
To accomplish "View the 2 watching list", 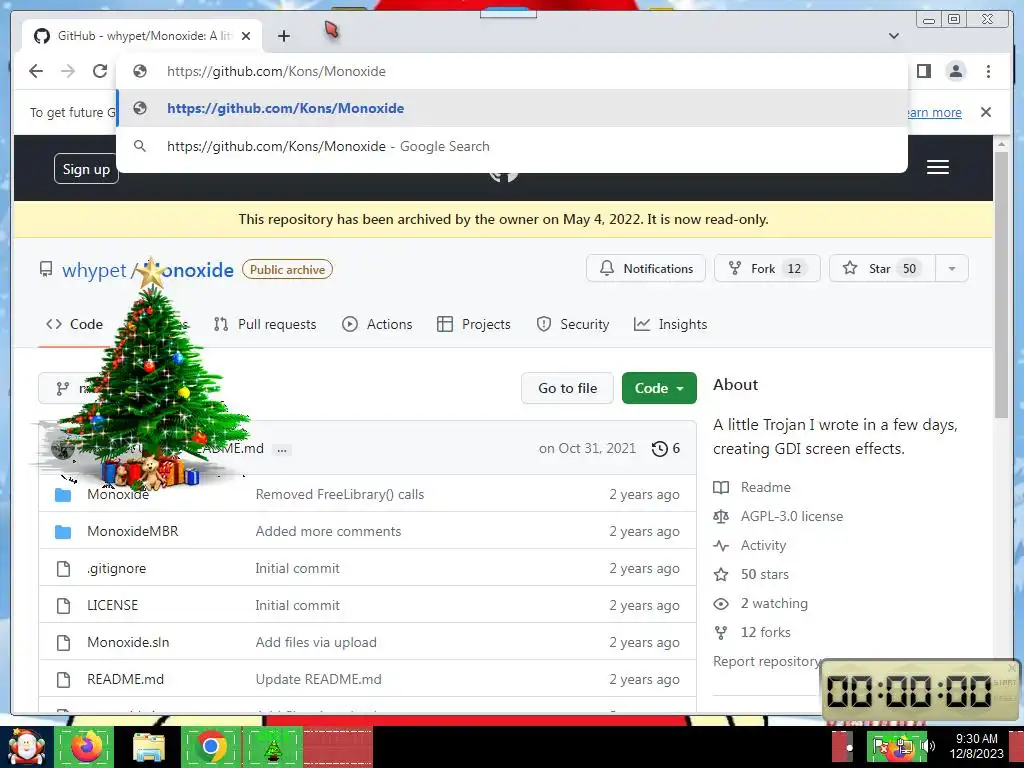I will click(760, 603).
